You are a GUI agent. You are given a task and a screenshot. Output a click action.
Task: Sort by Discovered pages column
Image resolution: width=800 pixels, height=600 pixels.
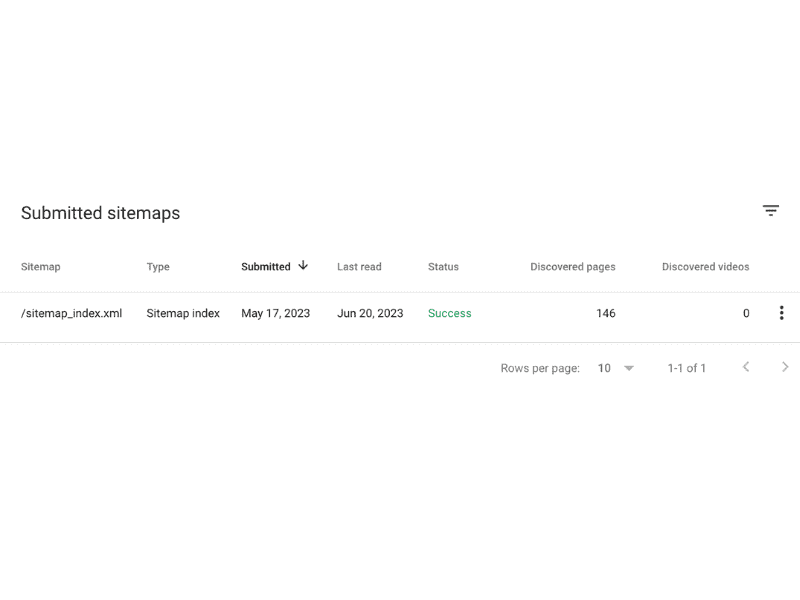pos(573,267)
